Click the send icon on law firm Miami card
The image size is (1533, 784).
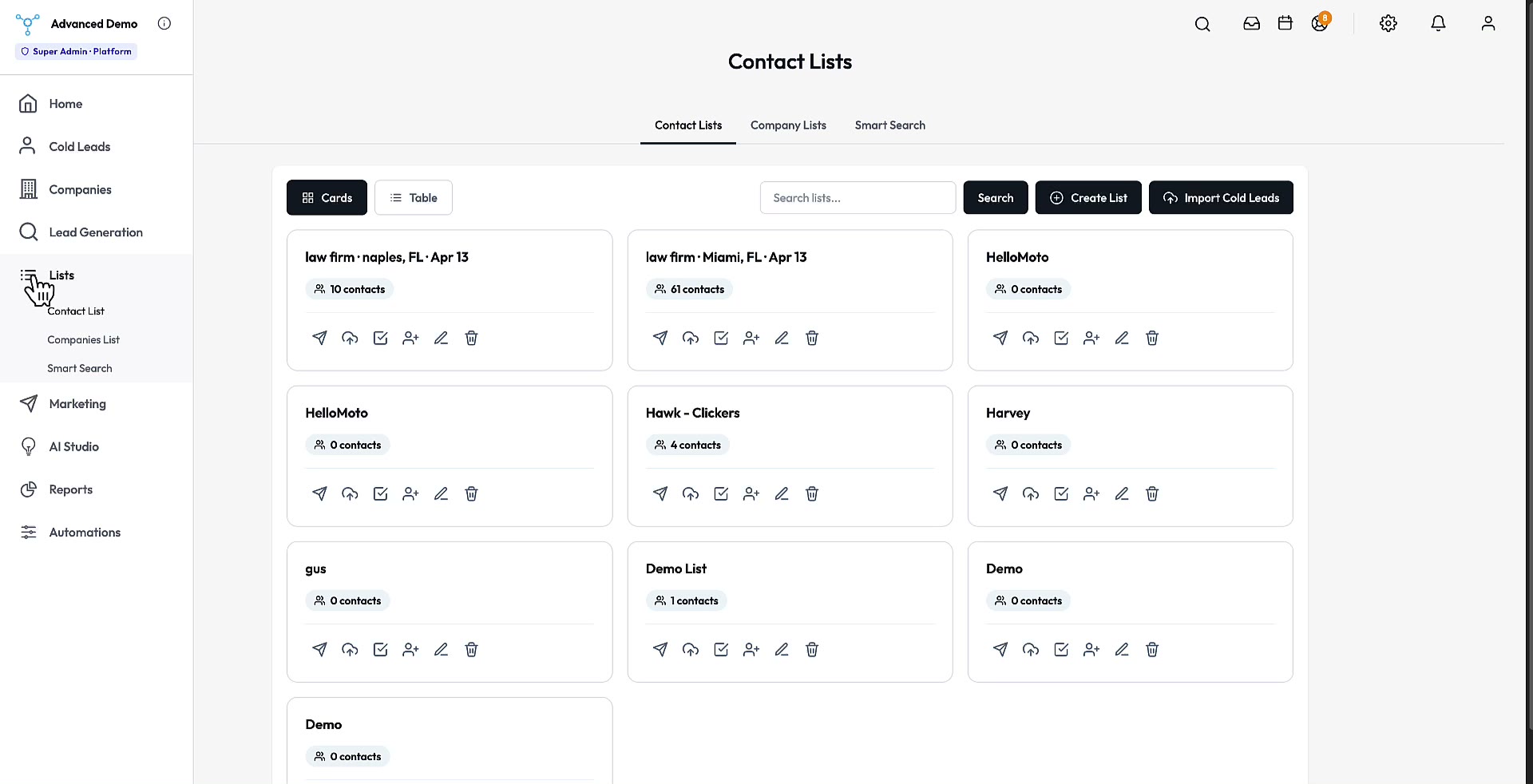tap(660, 338)
